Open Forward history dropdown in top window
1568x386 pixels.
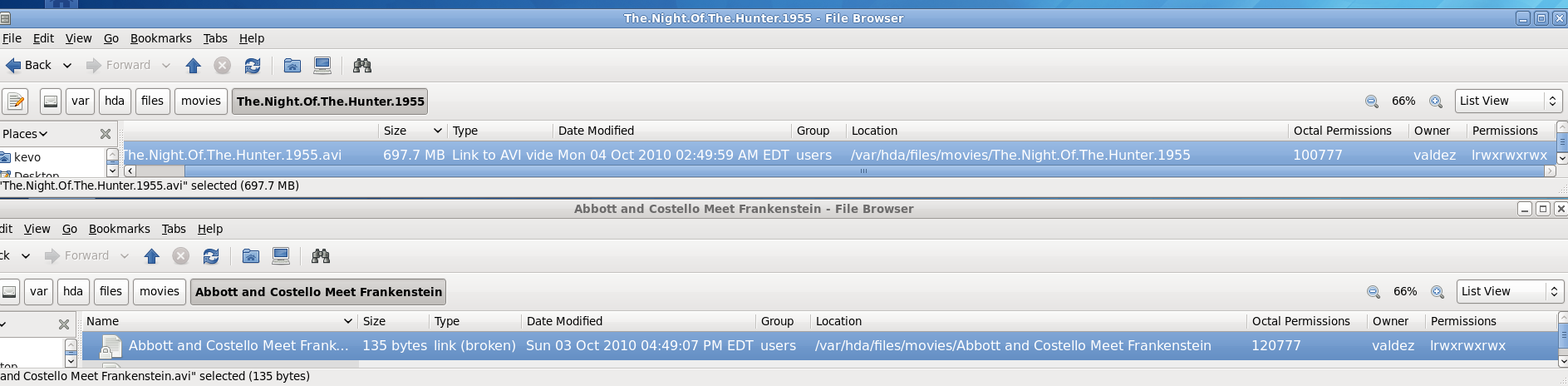[166, 65]
